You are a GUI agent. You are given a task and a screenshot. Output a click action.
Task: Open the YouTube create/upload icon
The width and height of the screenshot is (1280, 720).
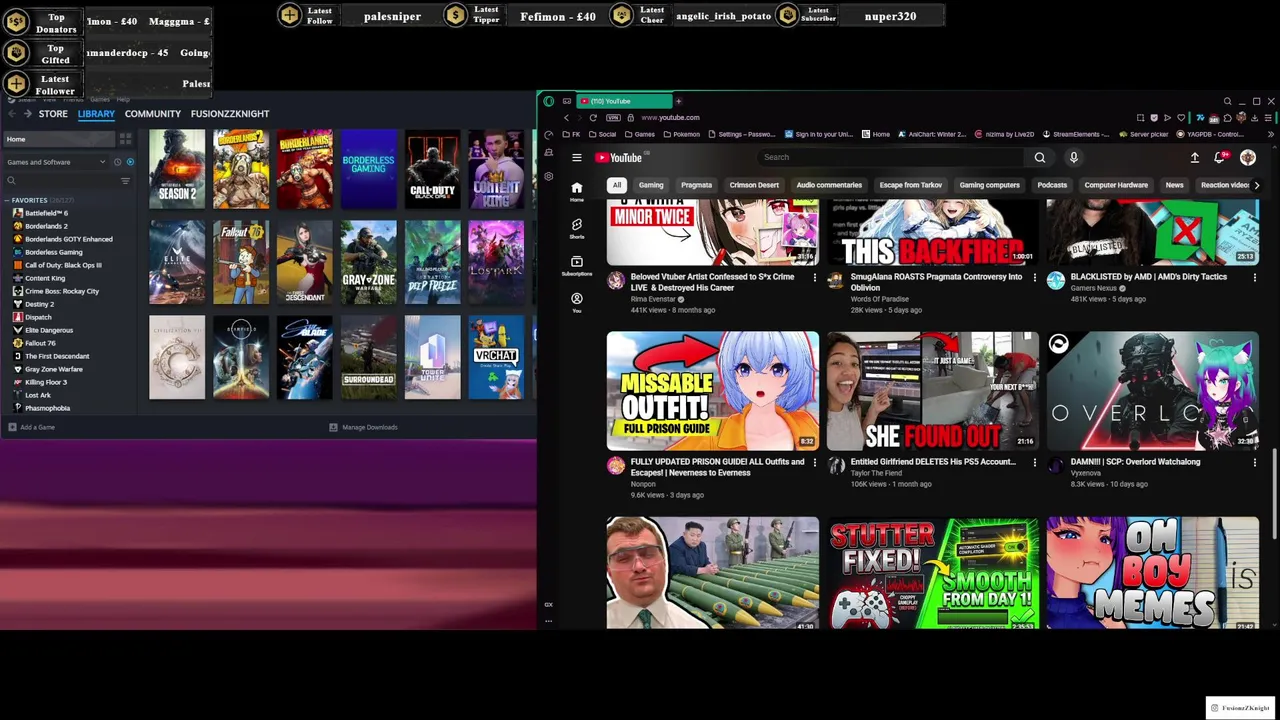click(1194, 157)
